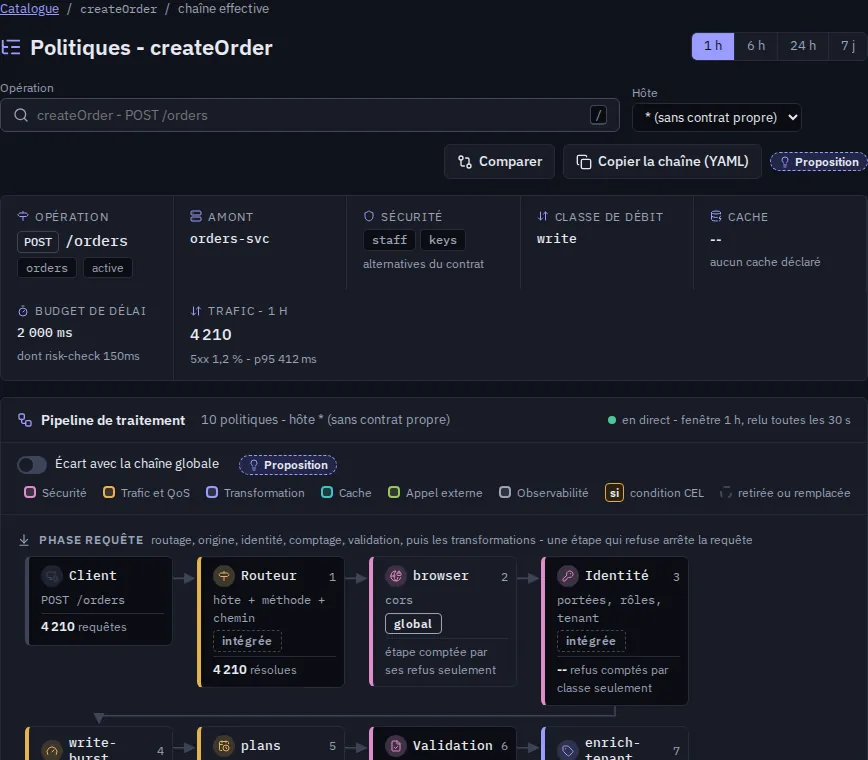Click the Appel externe legend swatch
The image size is (868, 760).
[x=394, y=492]
